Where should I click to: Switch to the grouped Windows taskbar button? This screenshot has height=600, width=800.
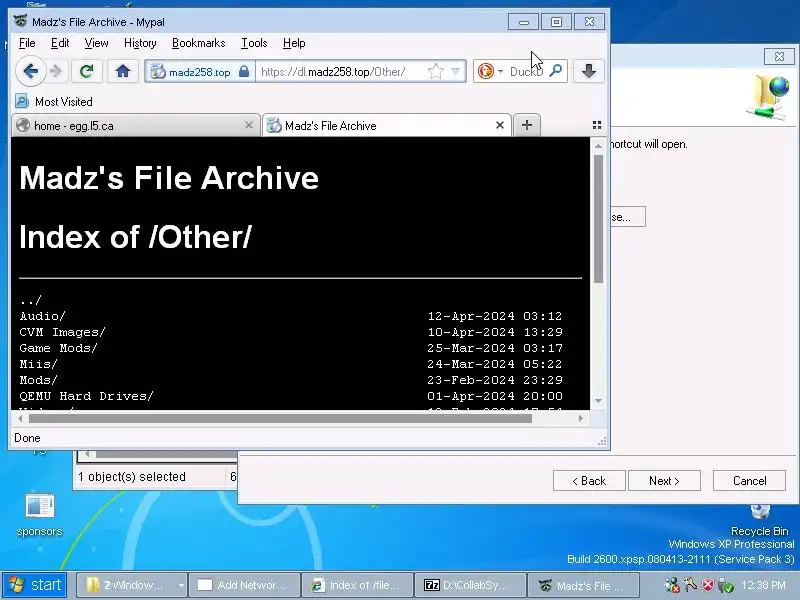click(132, 585)
